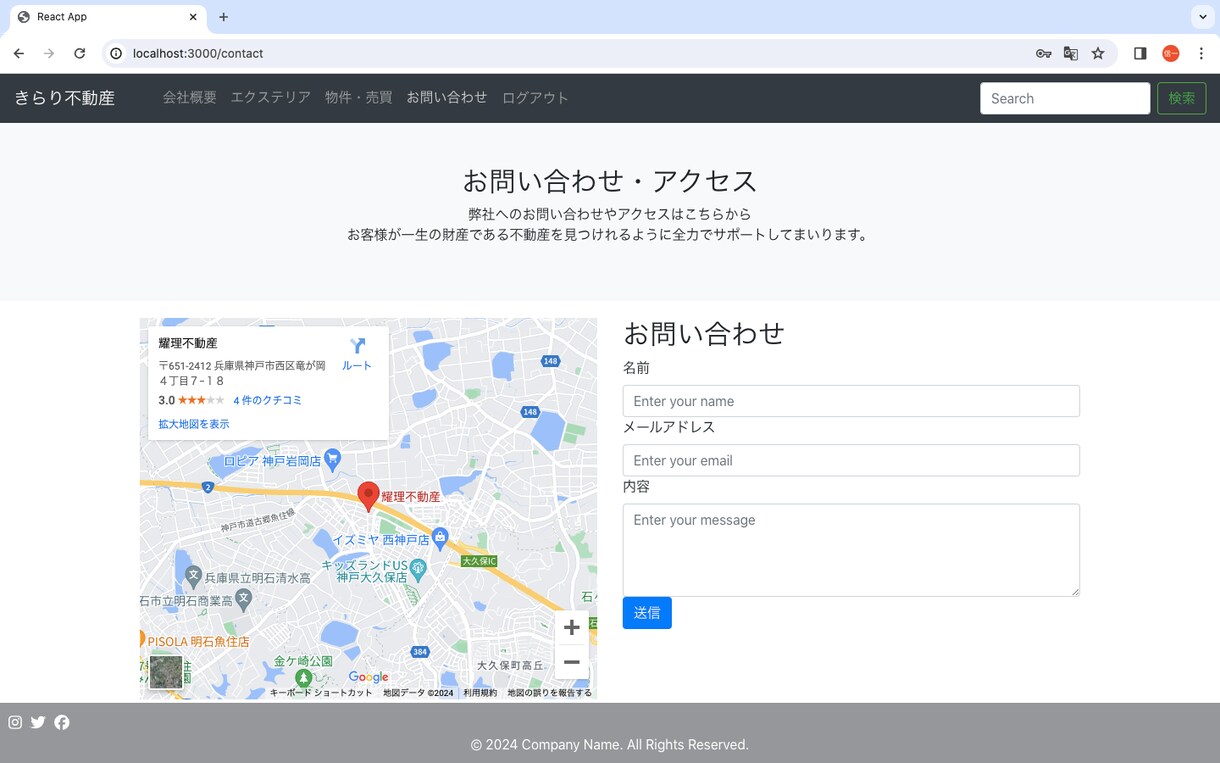This screenshot has width=1220, height=763.
Task: Click the browser forward arrow
Action: pos(49,53)
